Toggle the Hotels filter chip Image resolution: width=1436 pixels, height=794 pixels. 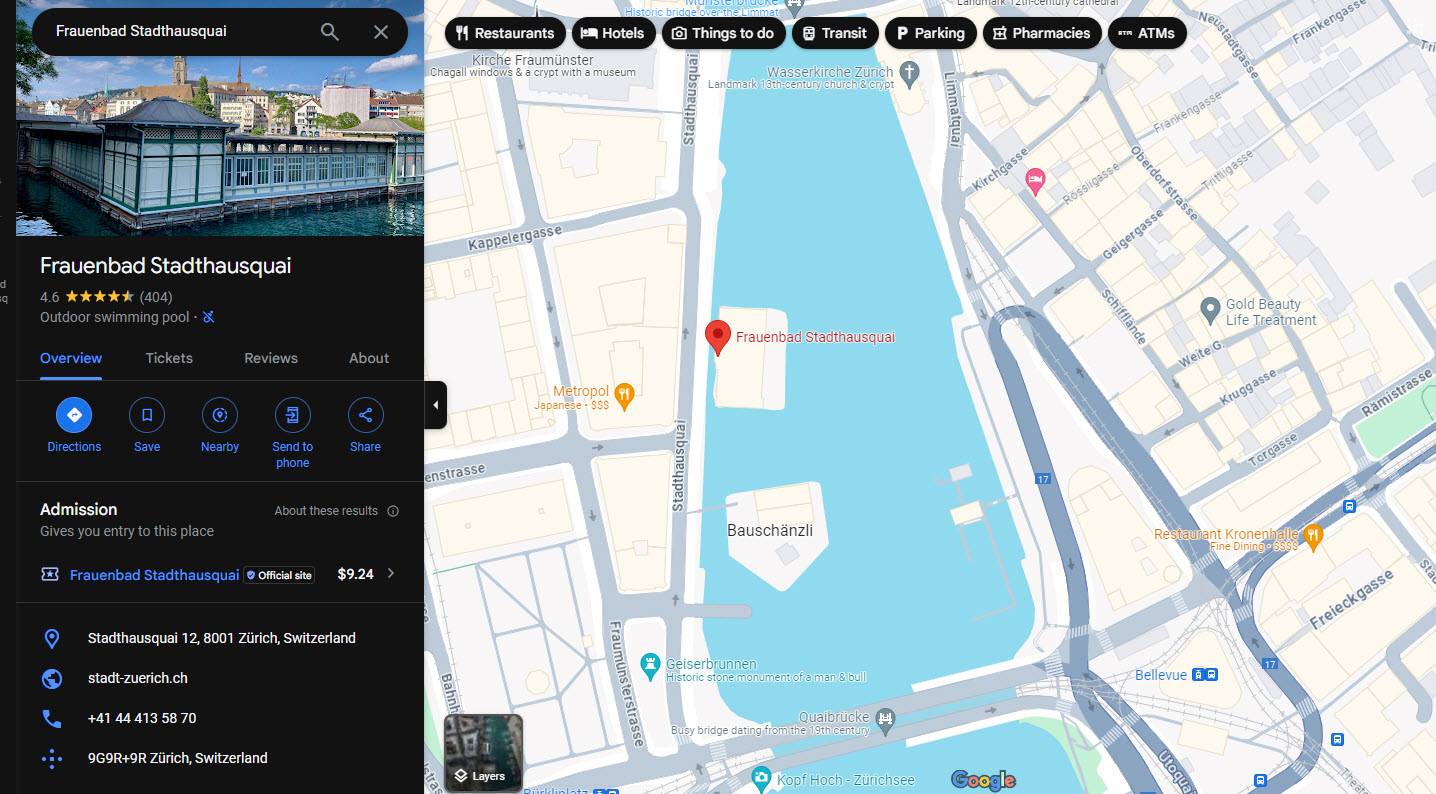[x=613, y=33]
